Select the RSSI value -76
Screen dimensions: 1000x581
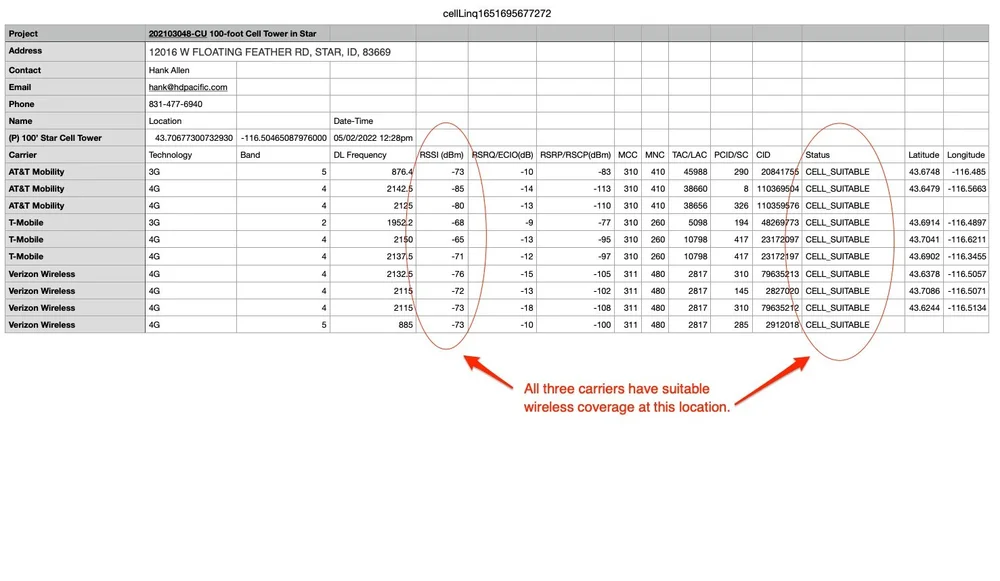coord(457,274)
